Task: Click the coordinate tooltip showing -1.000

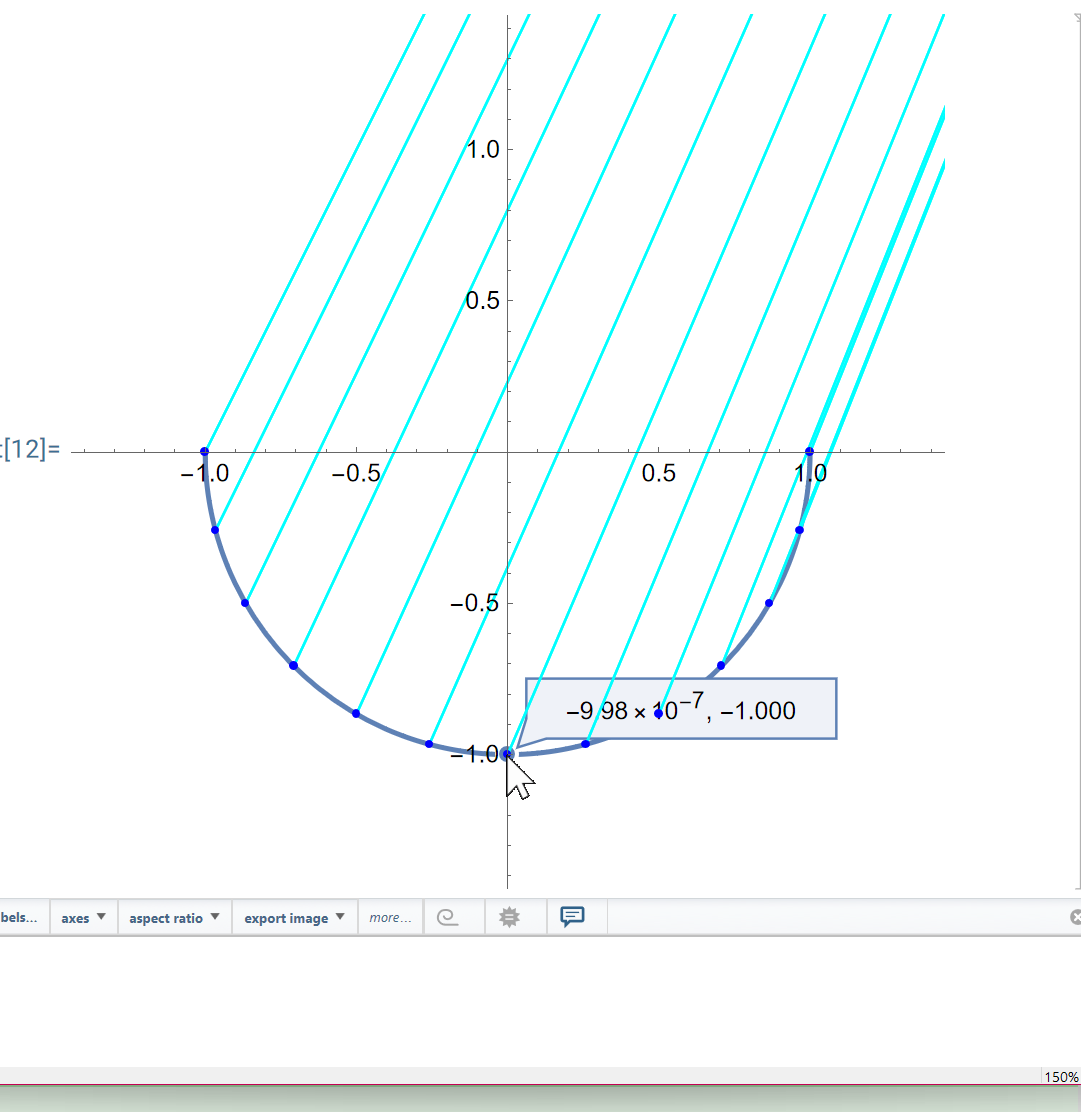Action: pyautogui.click(x=681, y=709)
